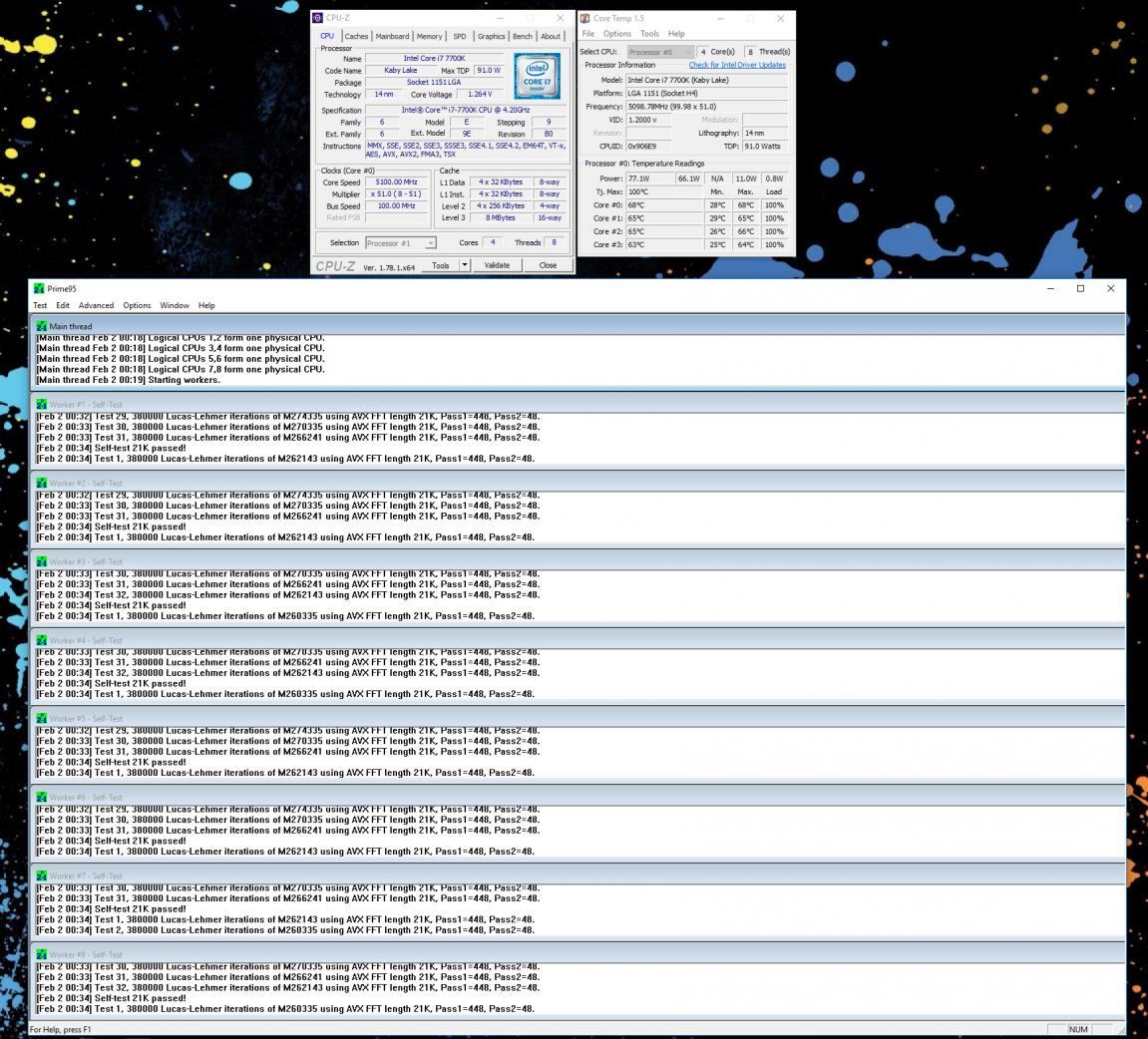This screenshot has height=1039, width=1148.
Task: Click the Validate button in CPU-Z
Action: click(497, 265)
